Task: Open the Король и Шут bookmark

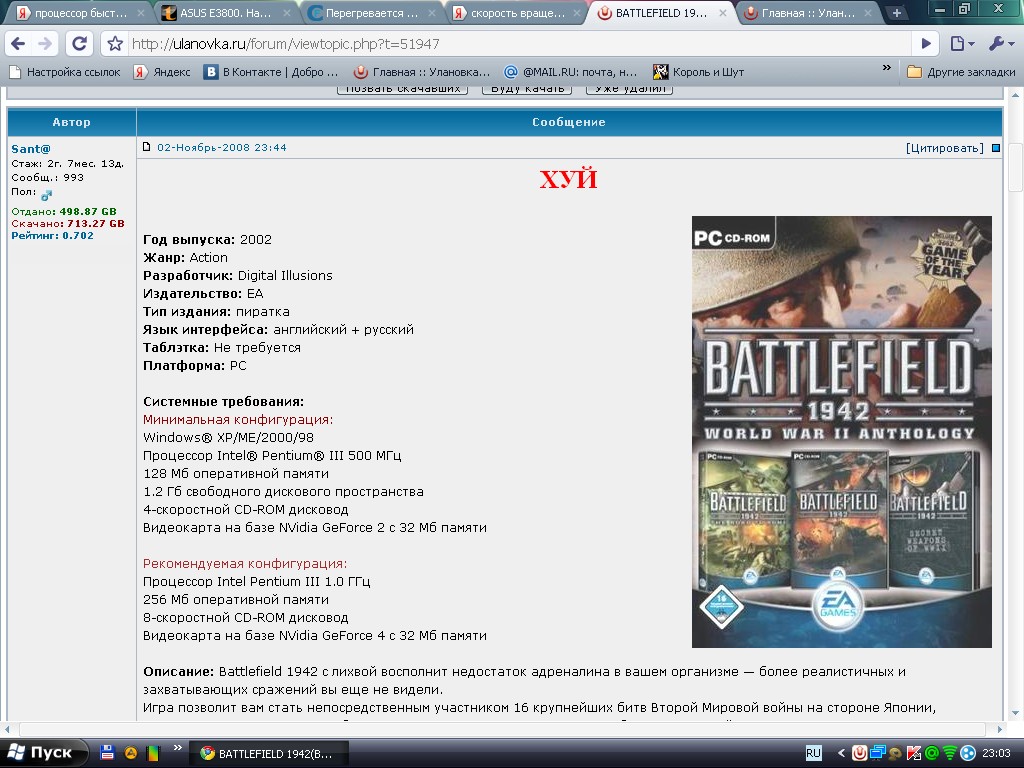Action: [698, 72]
